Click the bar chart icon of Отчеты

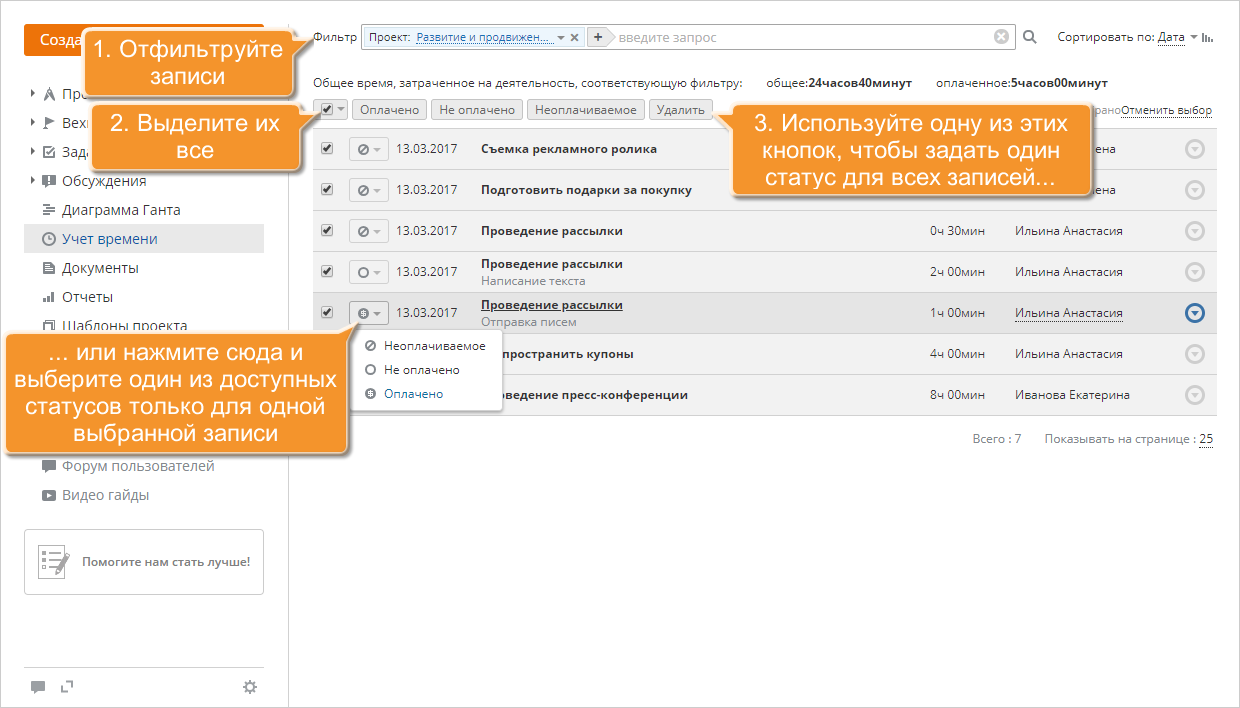point(49,297)
